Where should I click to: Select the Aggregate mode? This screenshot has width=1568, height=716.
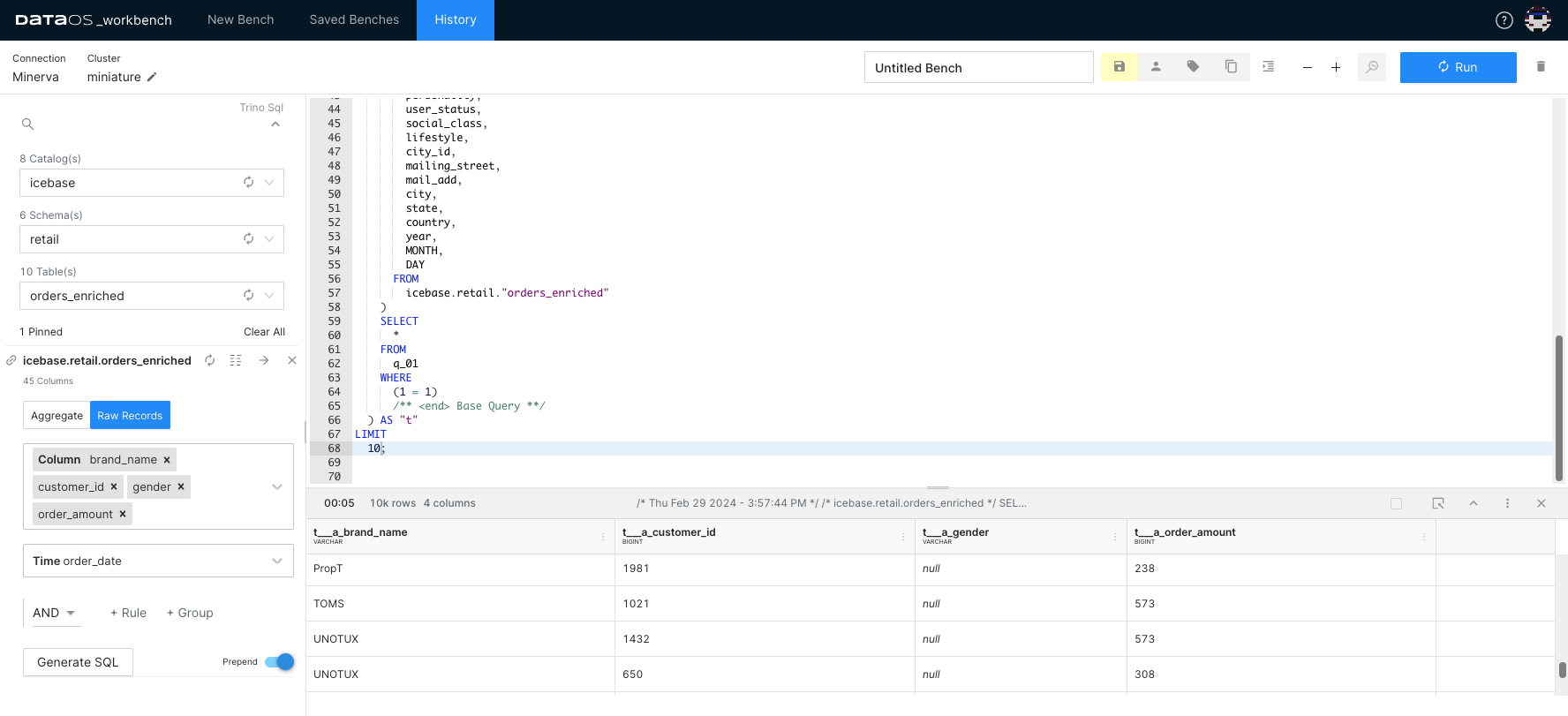pyautogui.click(x=57, y=416)
